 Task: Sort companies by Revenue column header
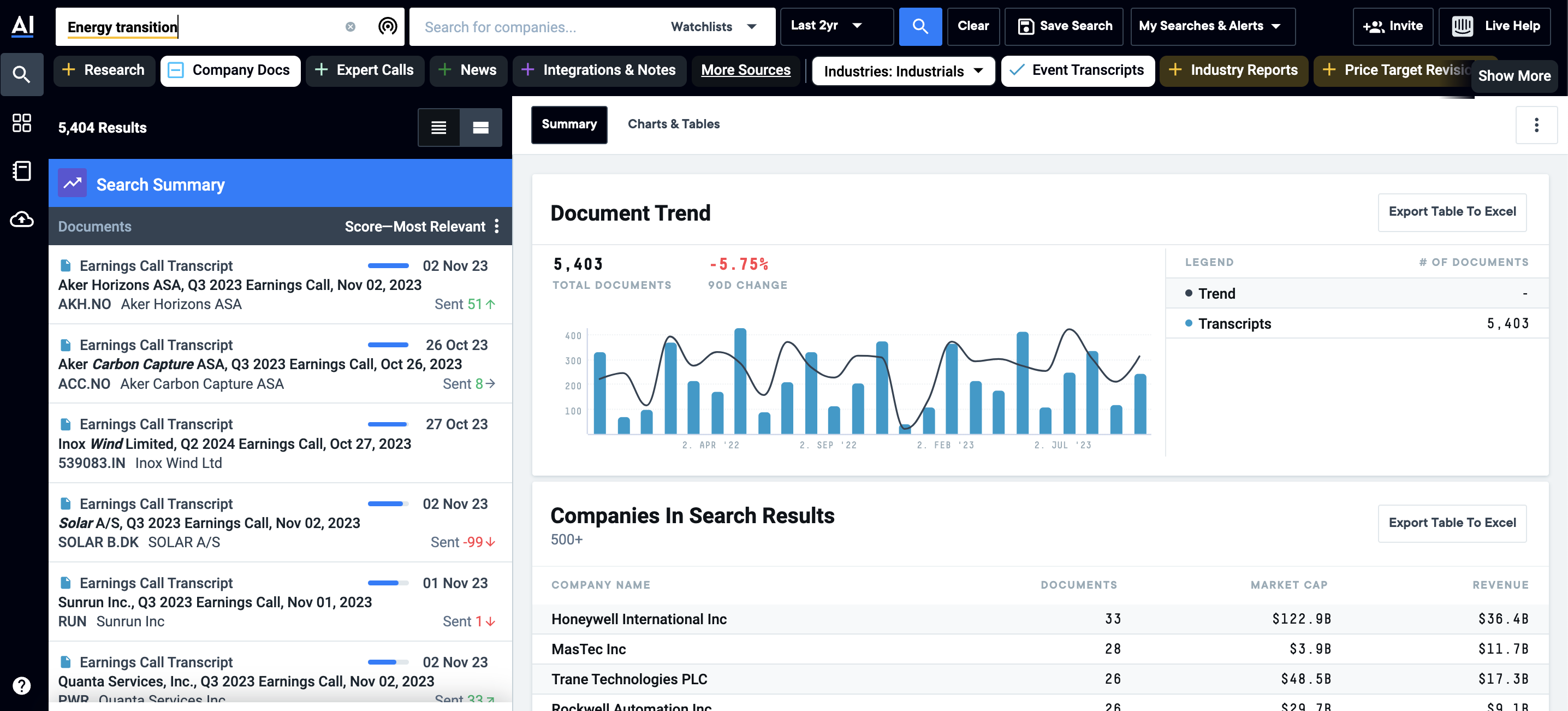(1500, 585)
